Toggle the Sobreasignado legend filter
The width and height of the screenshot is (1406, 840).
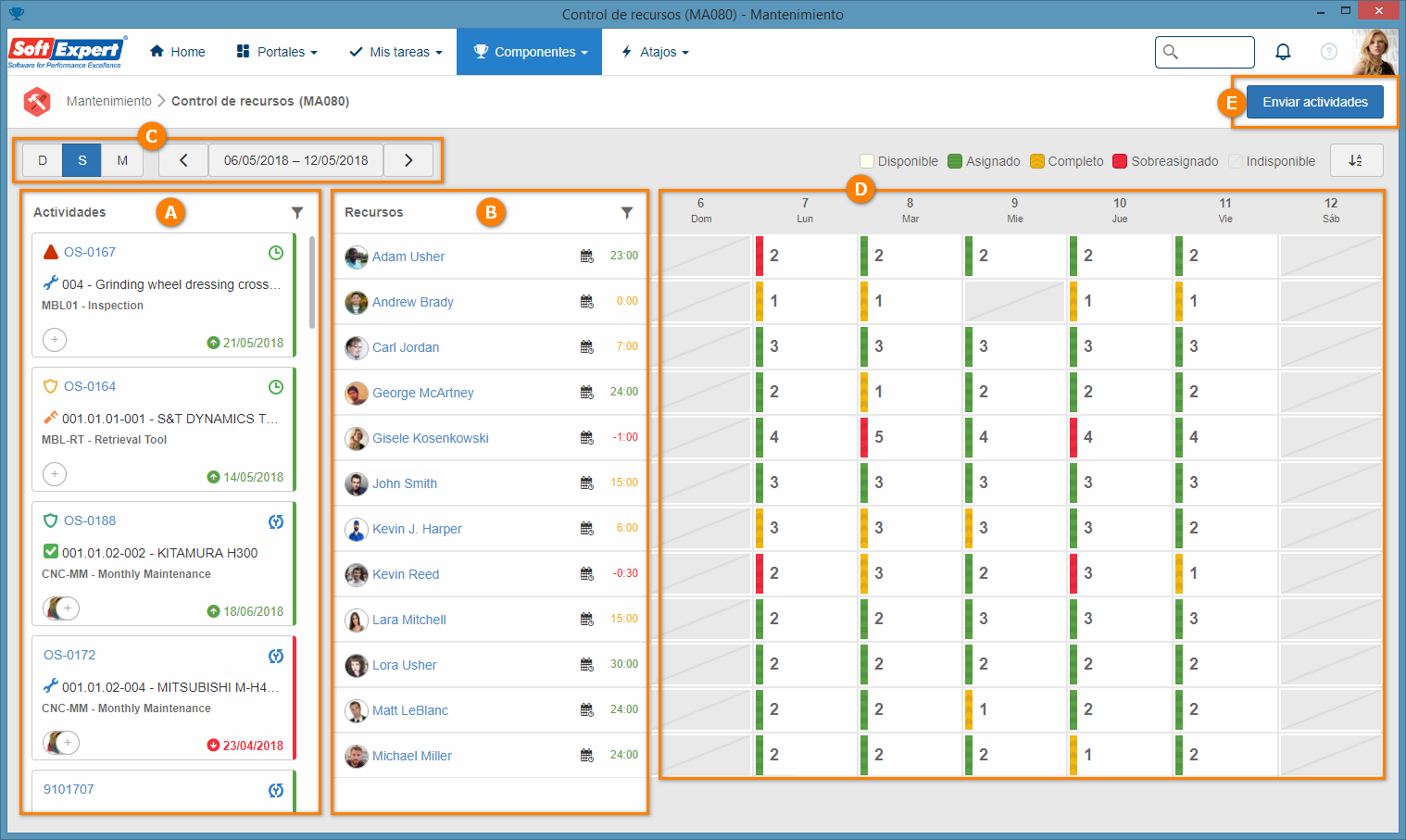click(1165, 161)
